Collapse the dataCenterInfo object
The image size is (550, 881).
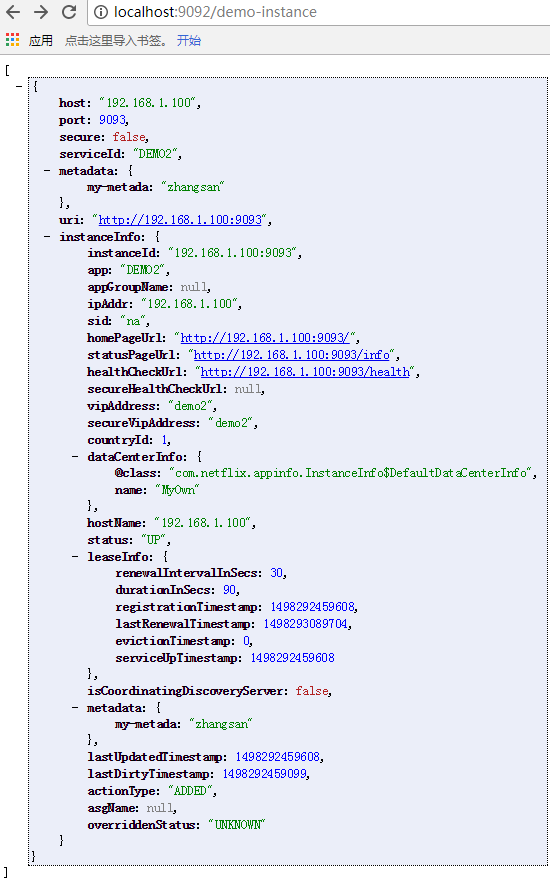pos(75,456)
